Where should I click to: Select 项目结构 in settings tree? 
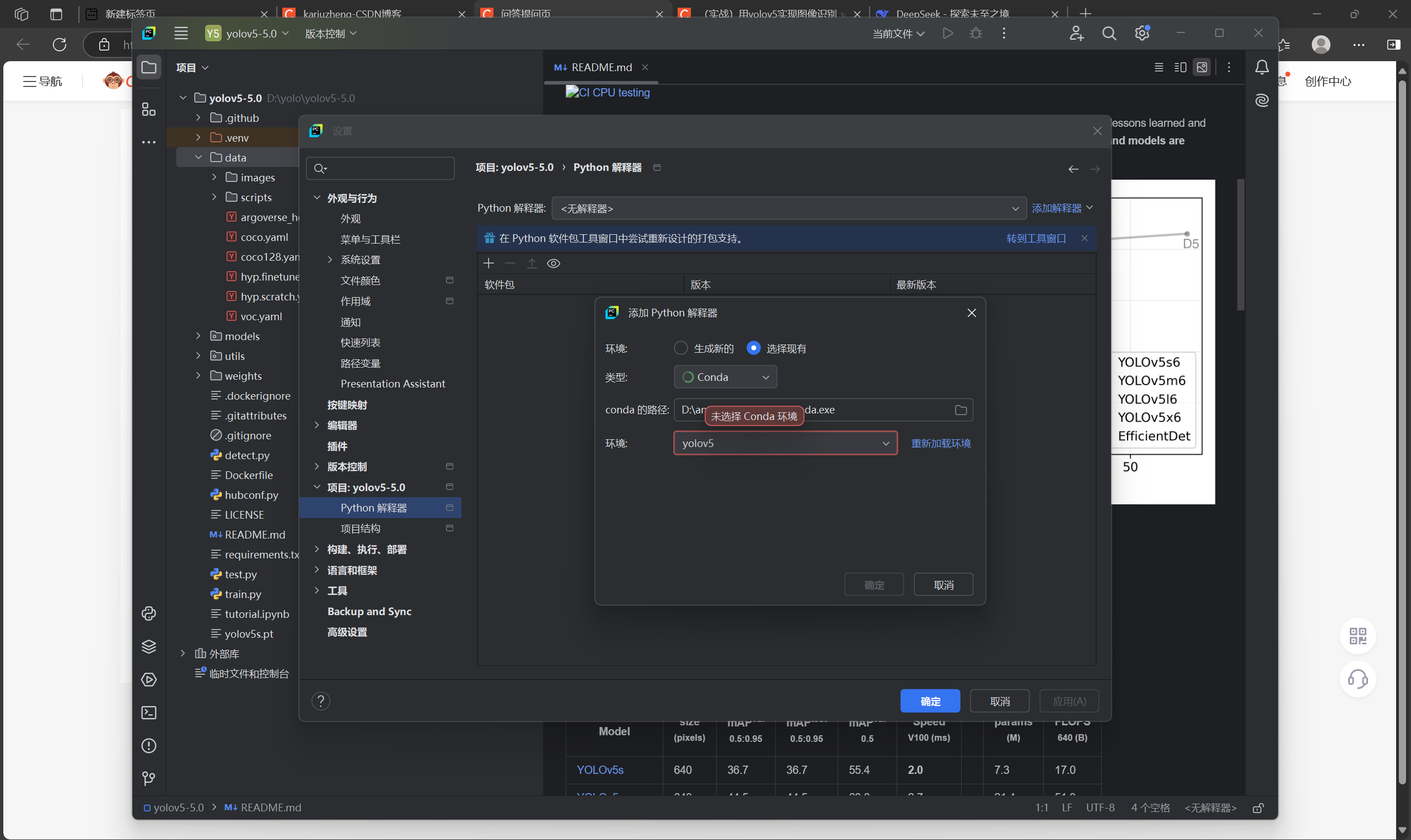pyautogui.click(x=361, y=529)
